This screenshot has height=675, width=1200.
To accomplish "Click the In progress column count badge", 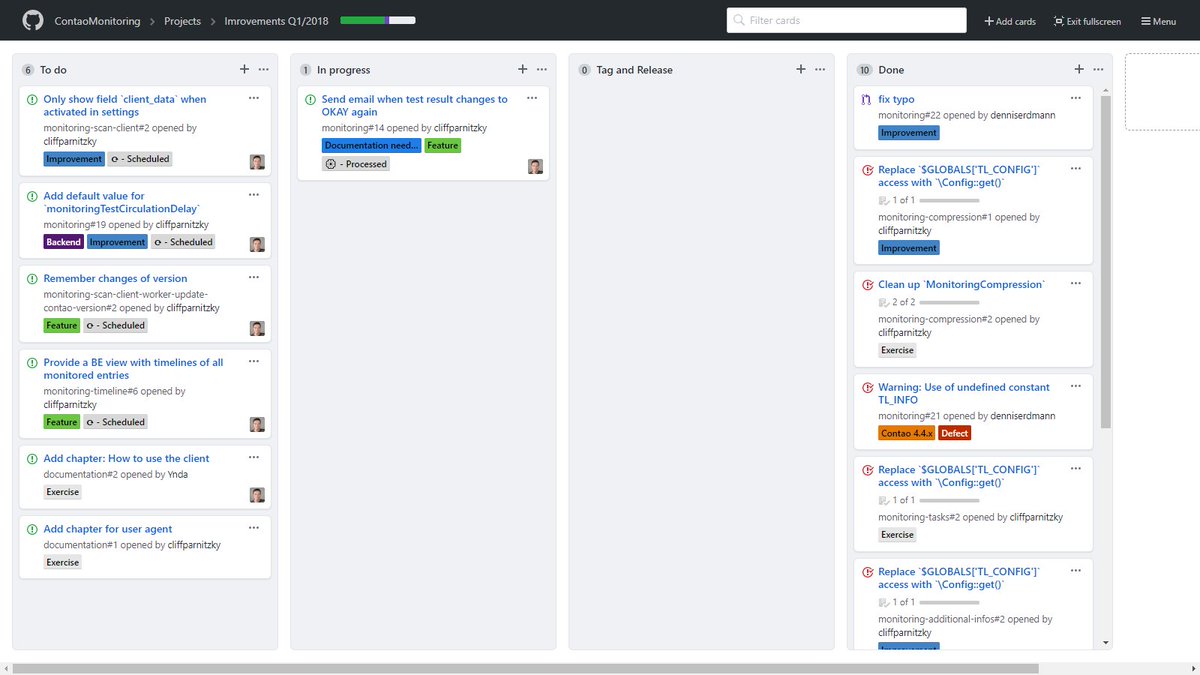I will pyautogui.click(x=305, y=70).
